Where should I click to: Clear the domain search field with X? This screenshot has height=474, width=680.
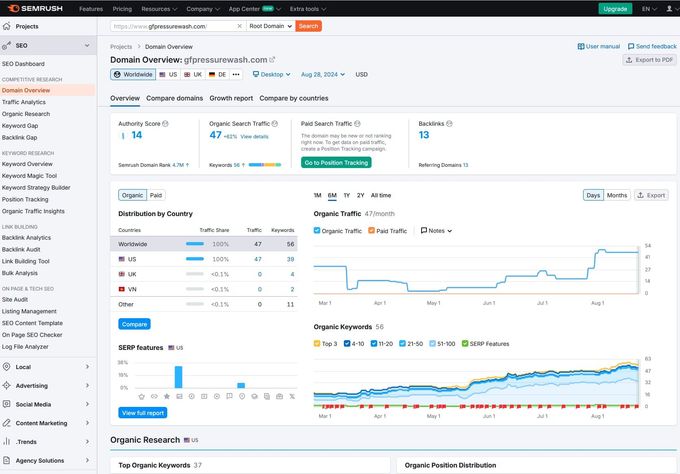tap(239, 26)
